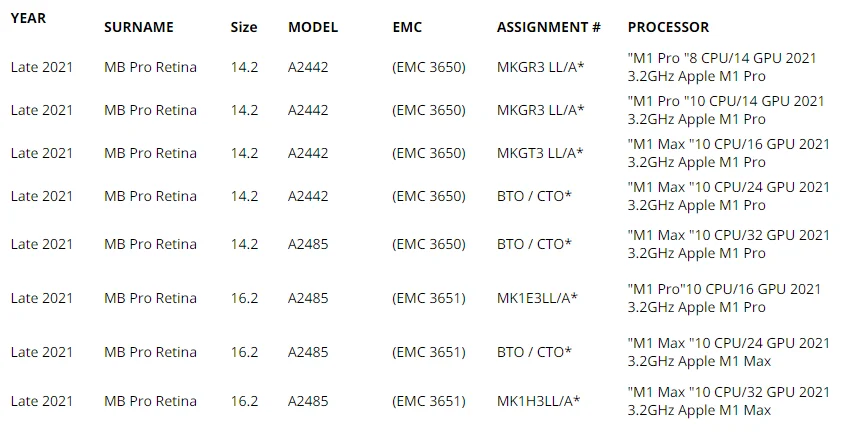Click the first A2485 model with 14.2 size

pos(308,244)
